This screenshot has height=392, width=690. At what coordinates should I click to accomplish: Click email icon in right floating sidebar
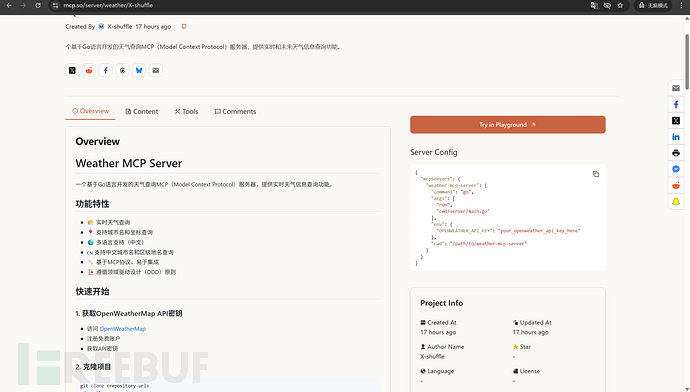point(676,88)
